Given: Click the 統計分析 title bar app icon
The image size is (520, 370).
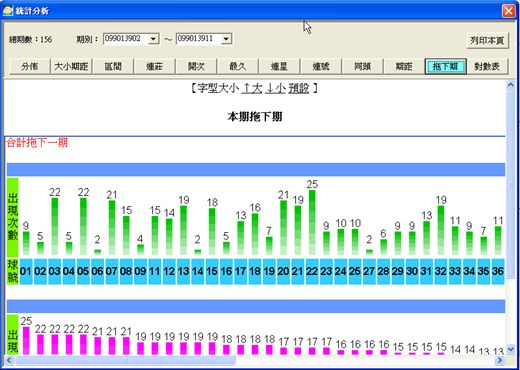Looking at the screenshot, I should click(x=7, y=11).
